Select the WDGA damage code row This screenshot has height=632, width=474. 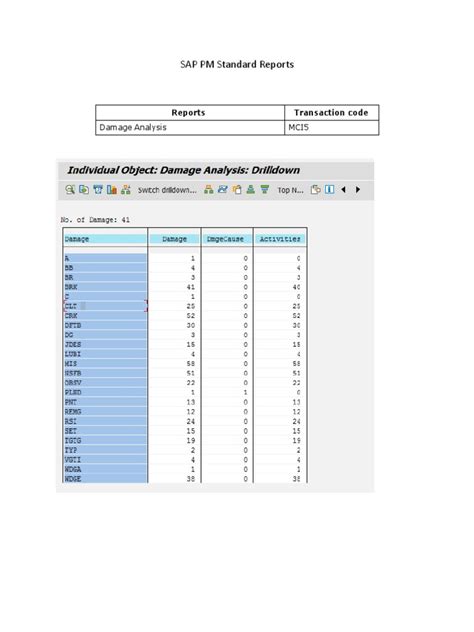point(105,469)
